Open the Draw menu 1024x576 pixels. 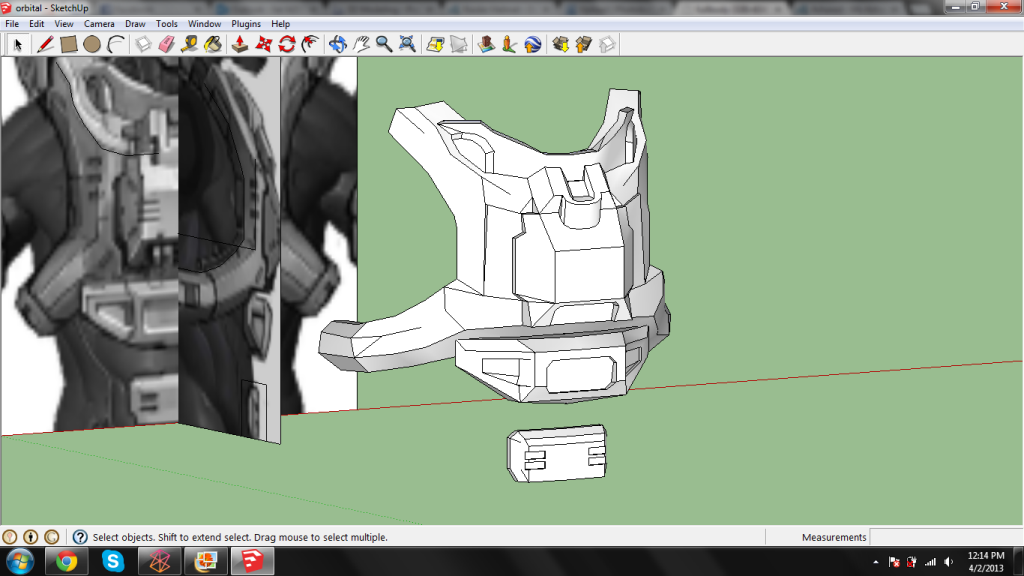135,23
